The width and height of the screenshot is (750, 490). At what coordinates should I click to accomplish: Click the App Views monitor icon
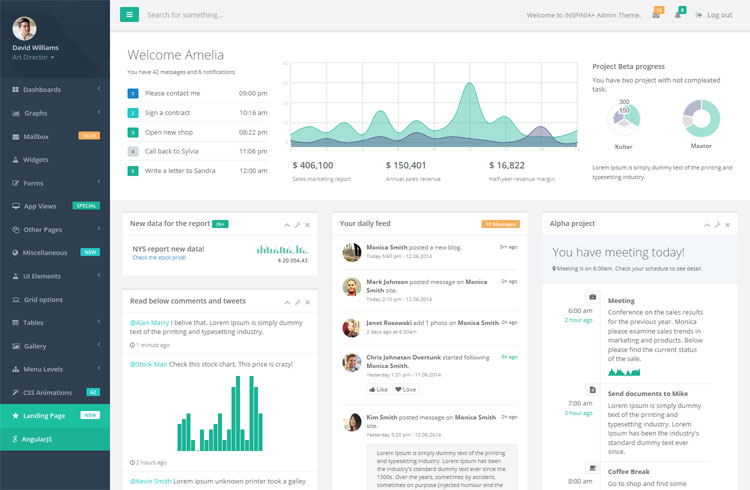(x=16, y=206)
